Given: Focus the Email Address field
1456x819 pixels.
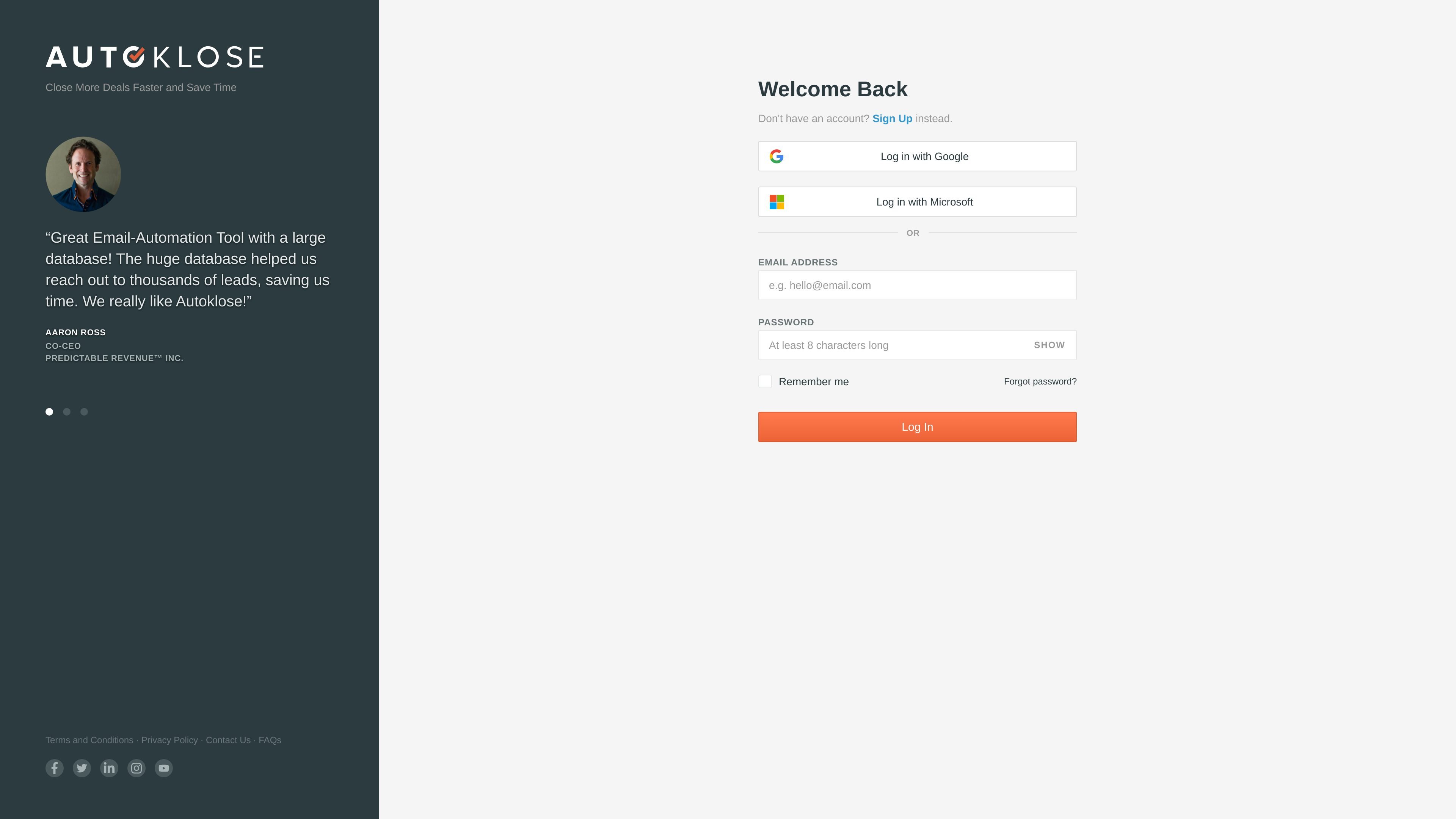Looking at the screenshot, I should pos(917,286).
